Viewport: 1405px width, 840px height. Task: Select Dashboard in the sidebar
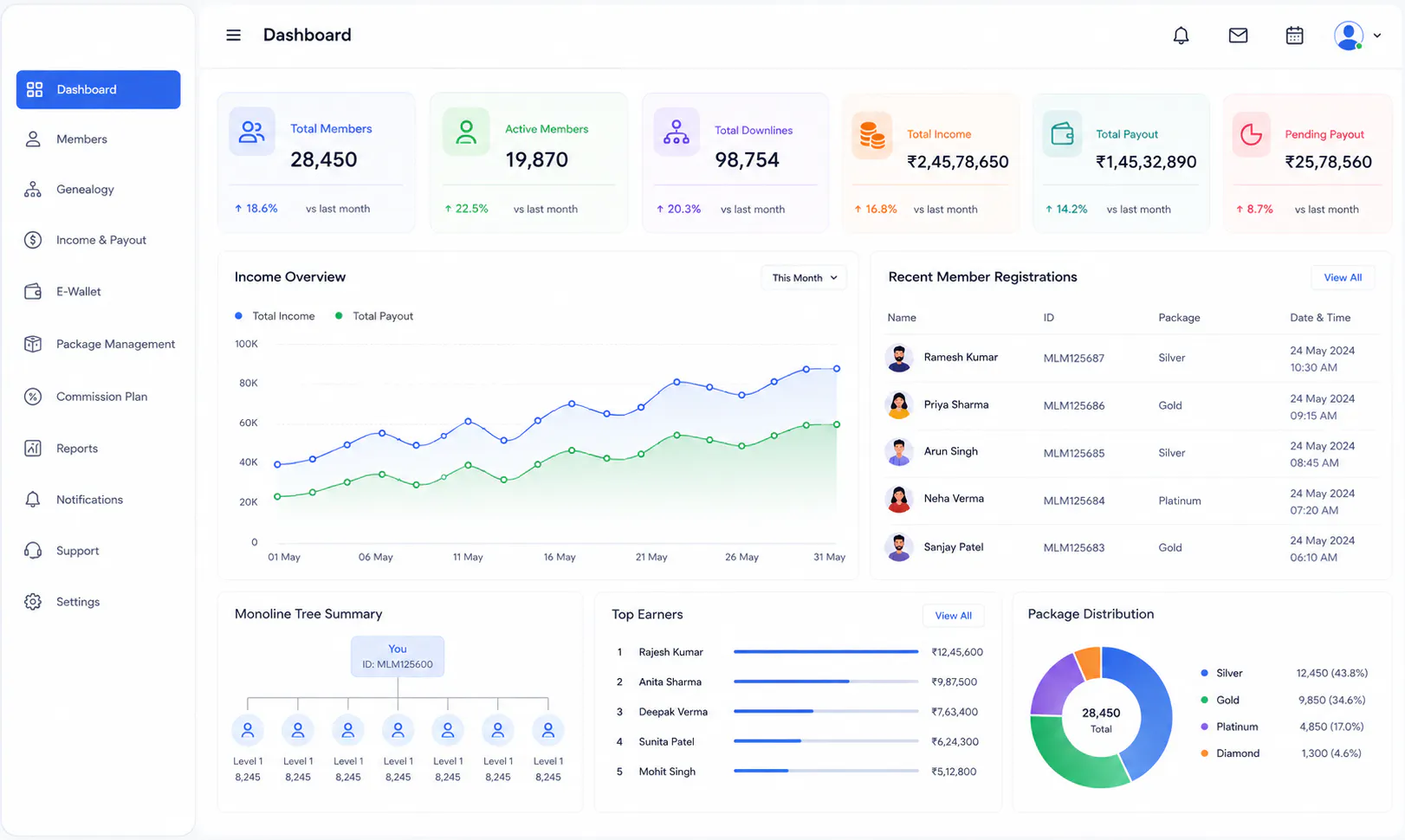[x=98, y=89]
